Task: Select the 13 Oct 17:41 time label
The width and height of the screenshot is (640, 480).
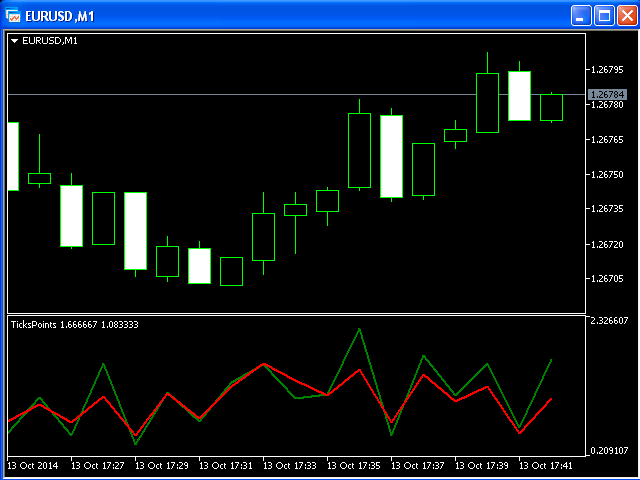Action: (548, 466)
